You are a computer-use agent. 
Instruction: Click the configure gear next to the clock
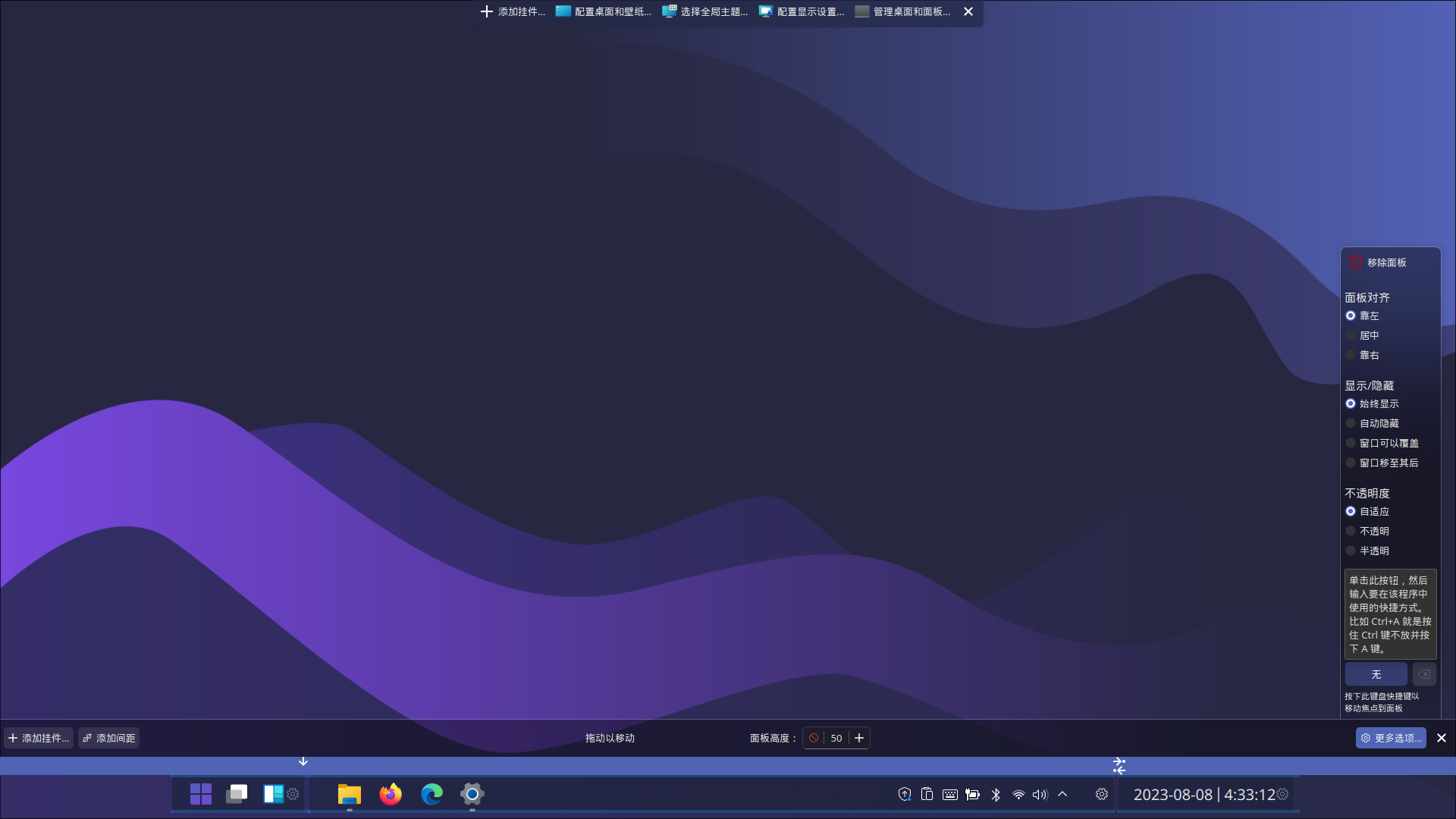click(x=1282, y=794)
